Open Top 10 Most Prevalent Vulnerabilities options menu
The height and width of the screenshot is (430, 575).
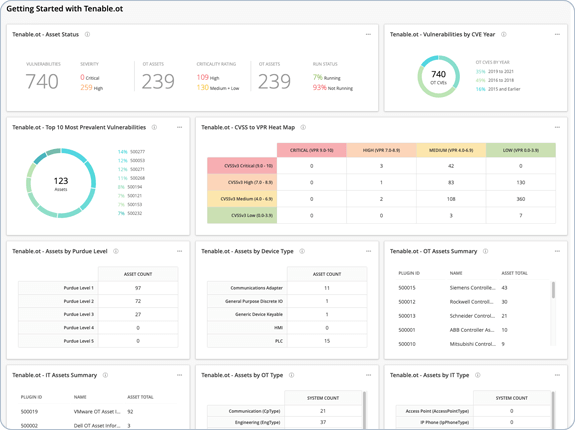click(179, 128)
